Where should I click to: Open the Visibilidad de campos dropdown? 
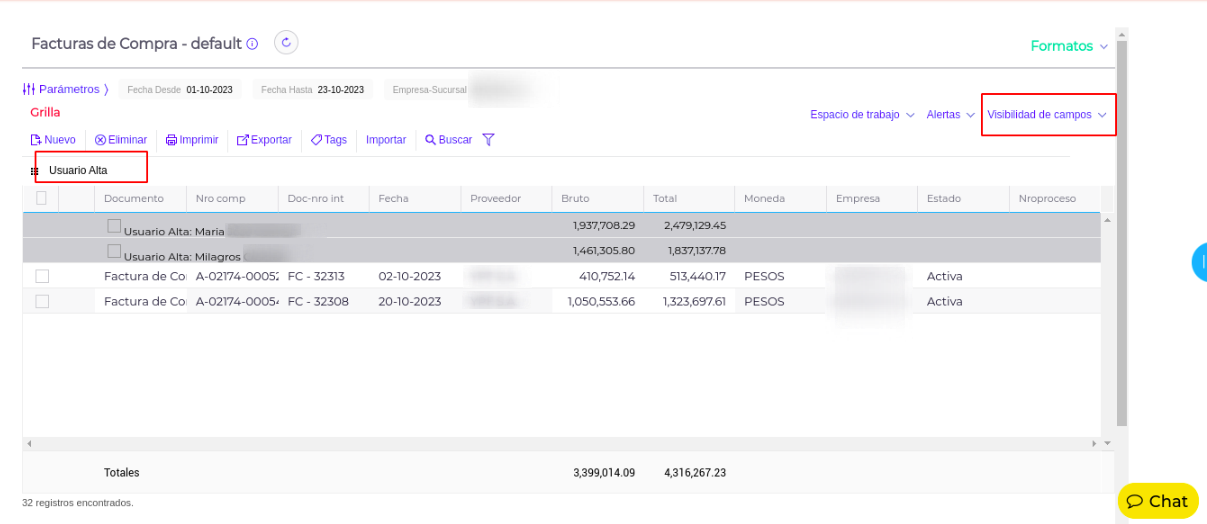click(x=1047, y=115)
